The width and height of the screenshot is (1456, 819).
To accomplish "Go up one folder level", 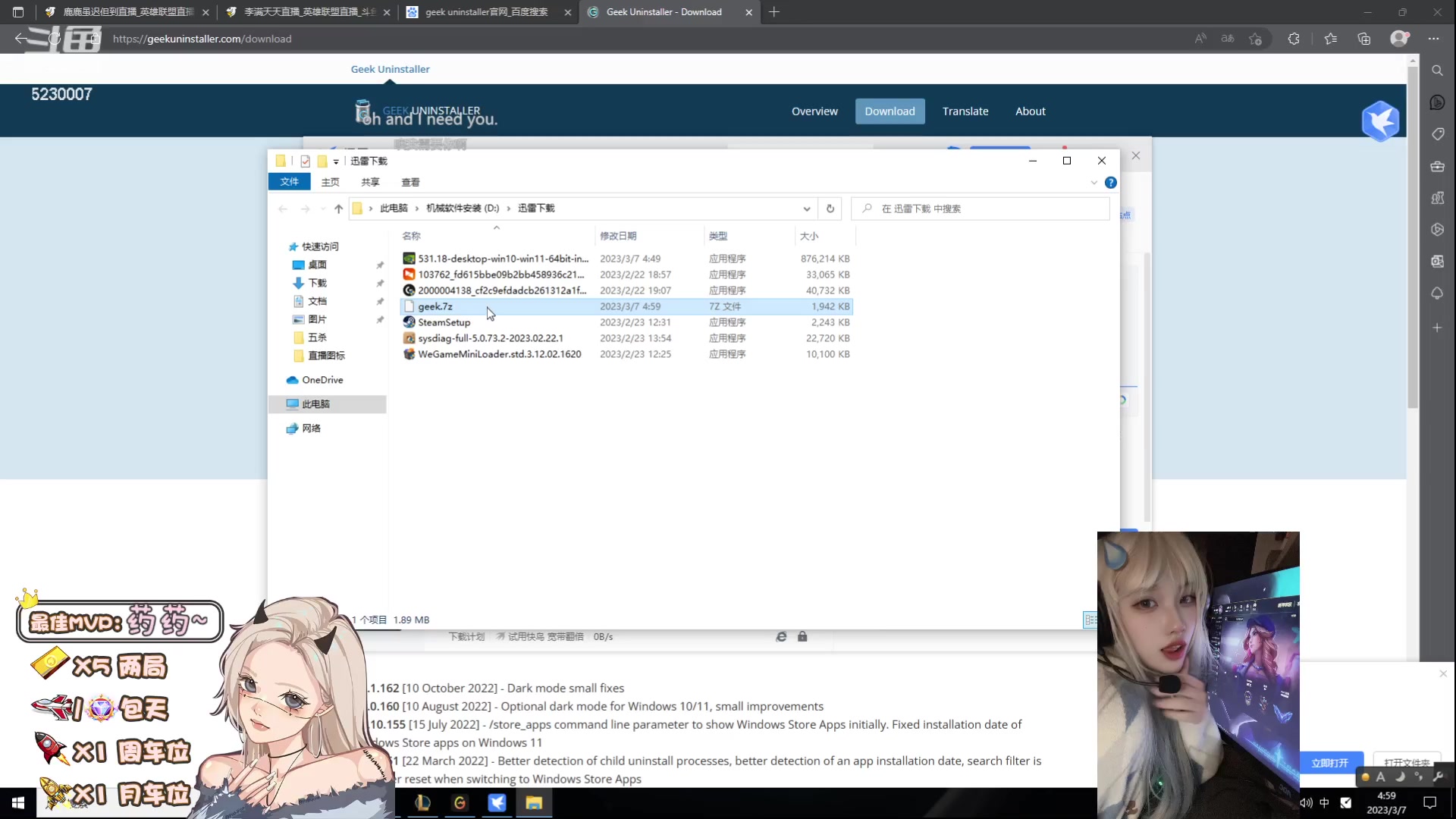I will click(x=338, y=209).
